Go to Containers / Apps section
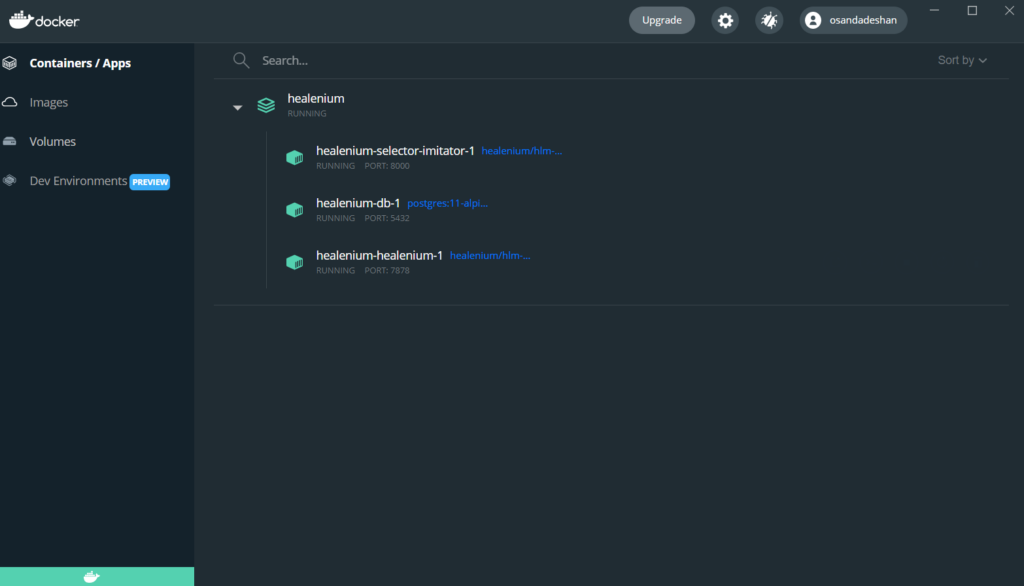 coord(80,63)
